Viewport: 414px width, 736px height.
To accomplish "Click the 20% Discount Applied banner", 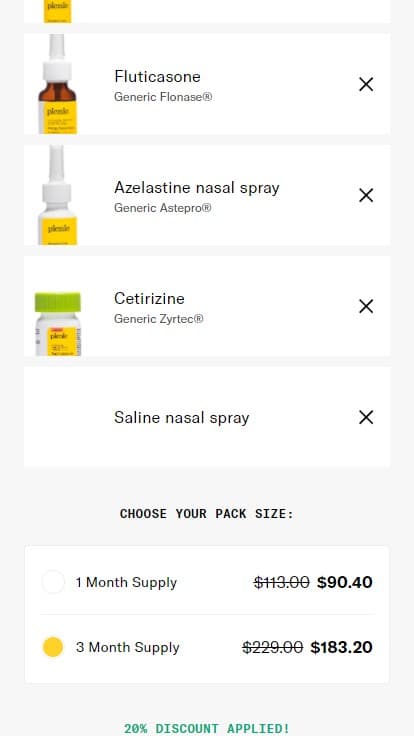I will (207, 728).
